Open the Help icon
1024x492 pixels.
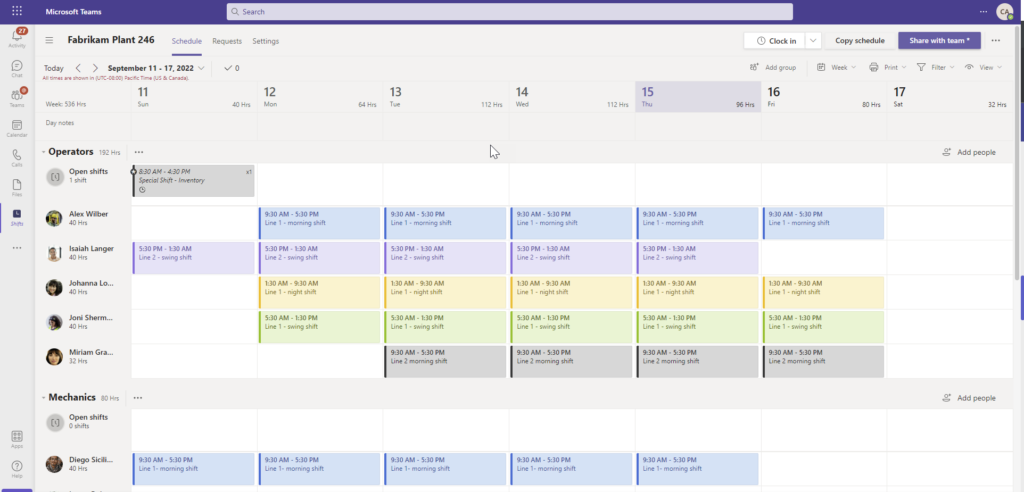pos(16,468)
